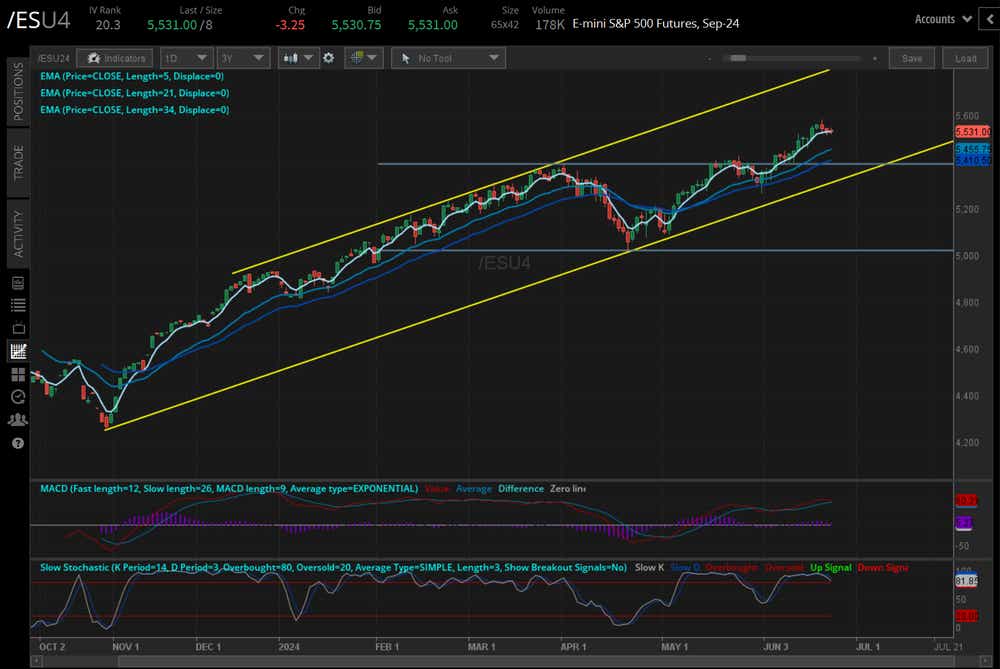
Task: Open the Trade side tab
Action: (18, 162)
